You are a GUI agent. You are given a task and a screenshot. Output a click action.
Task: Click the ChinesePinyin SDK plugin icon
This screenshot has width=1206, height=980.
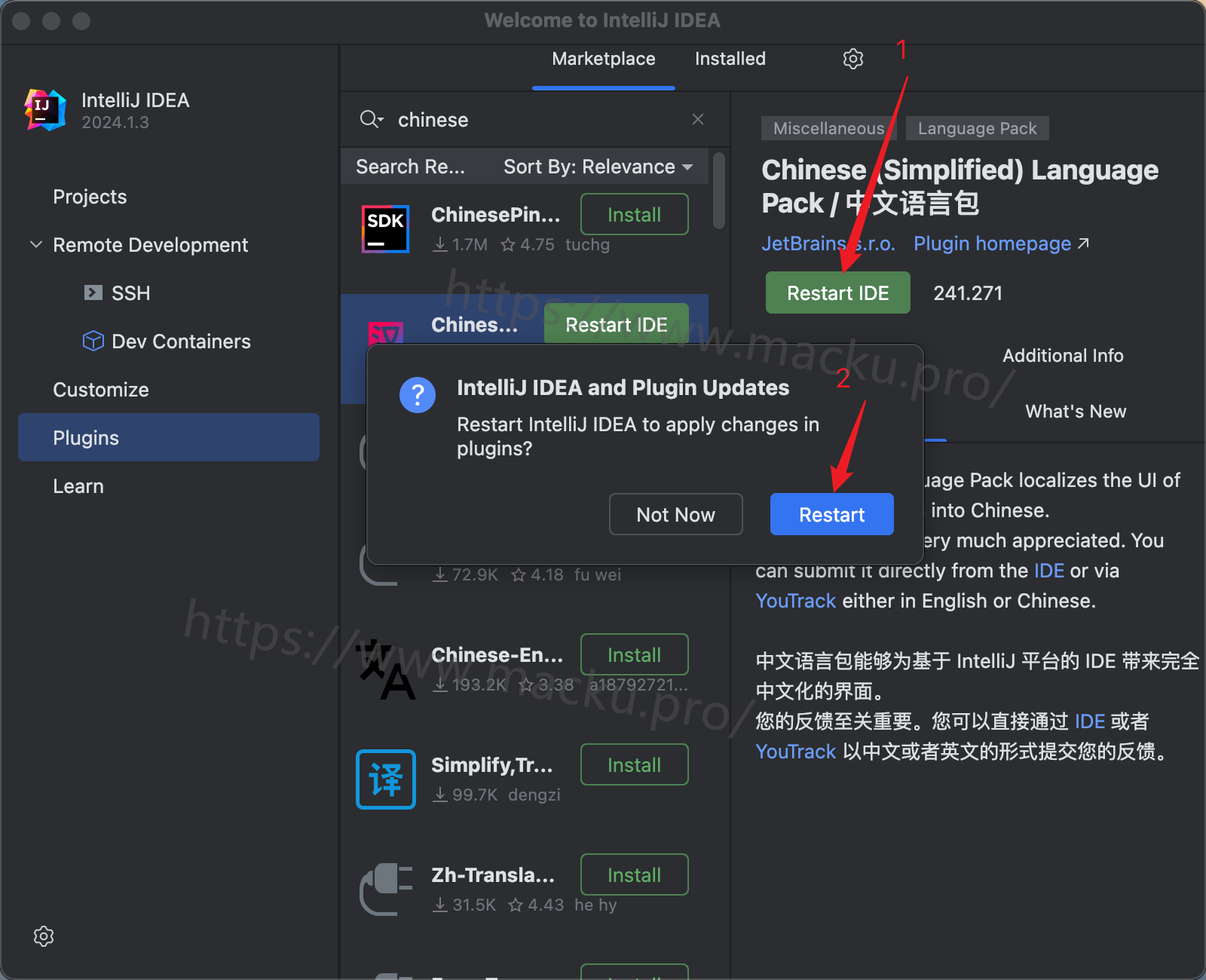coord(385,228)
